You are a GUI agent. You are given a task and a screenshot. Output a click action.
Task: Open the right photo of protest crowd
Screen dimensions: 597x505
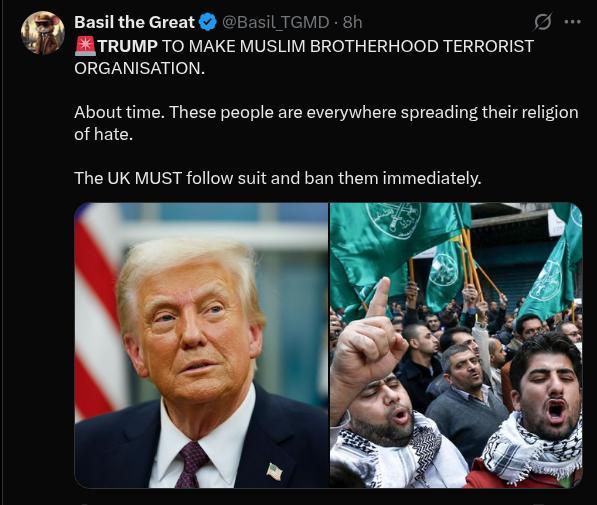pos(456,345)
